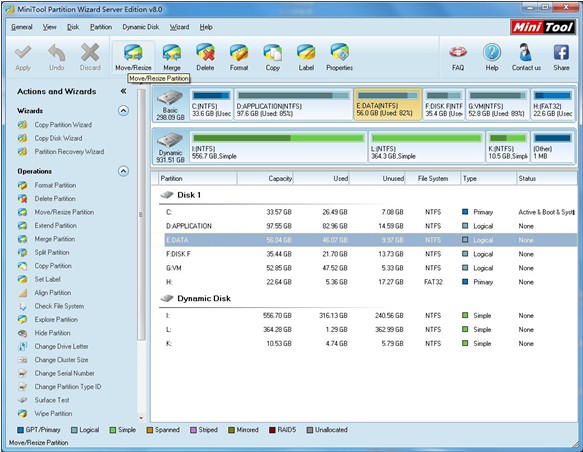Click the Merge toolbar icon
The width and height of the screenshot is (583, 452).
pos(172,52)
